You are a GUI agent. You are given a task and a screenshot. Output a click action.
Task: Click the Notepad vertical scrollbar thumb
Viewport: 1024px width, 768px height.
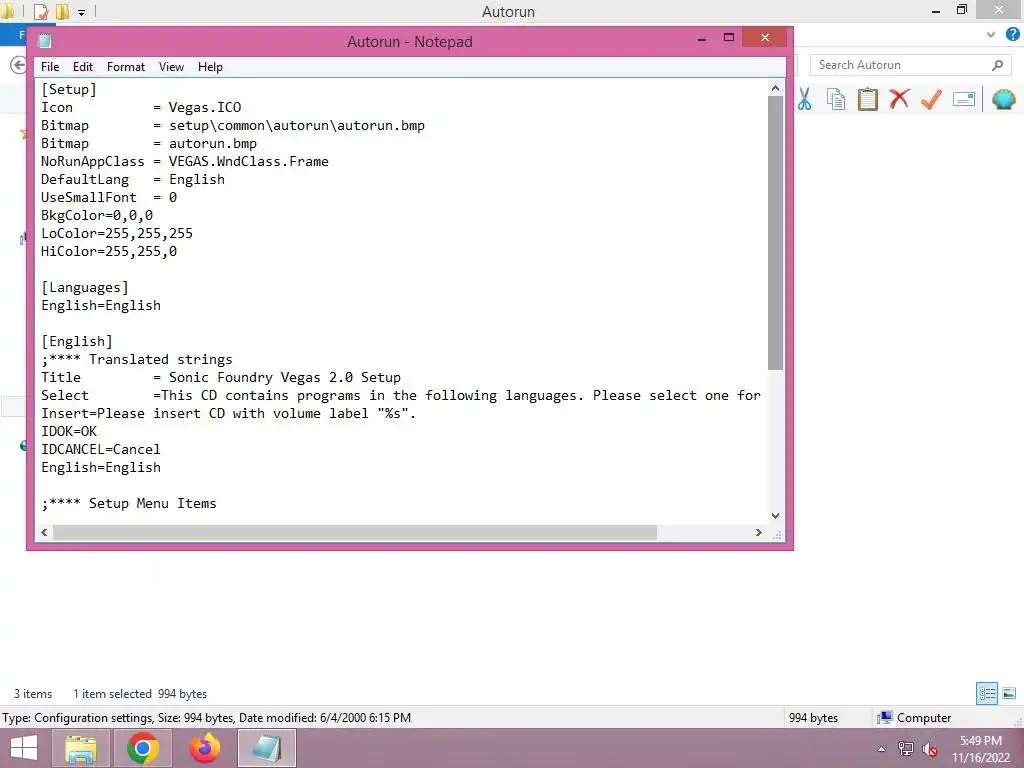(775, 233)
